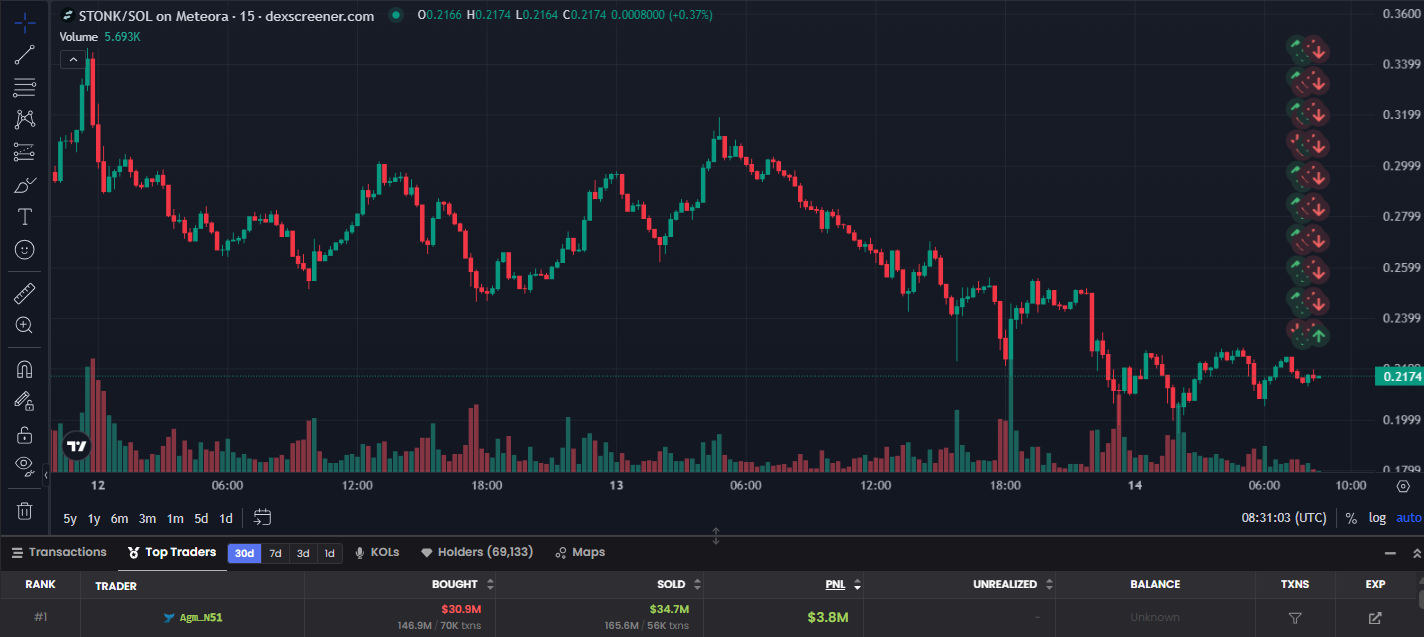Select the crosshair cursor tool
The image size is (1424, 637).
pos(25,21)
